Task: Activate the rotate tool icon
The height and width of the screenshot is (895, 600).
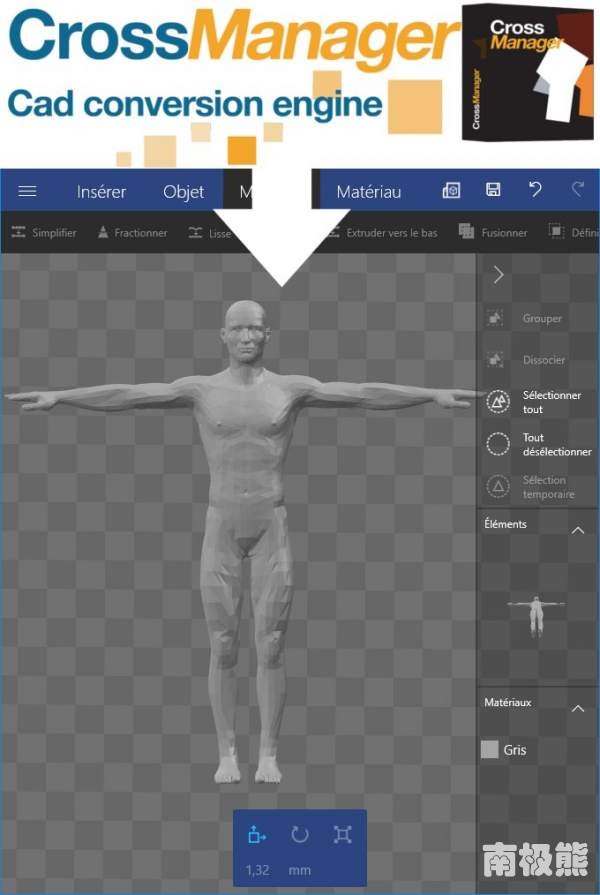Action: tap(300, 834)
